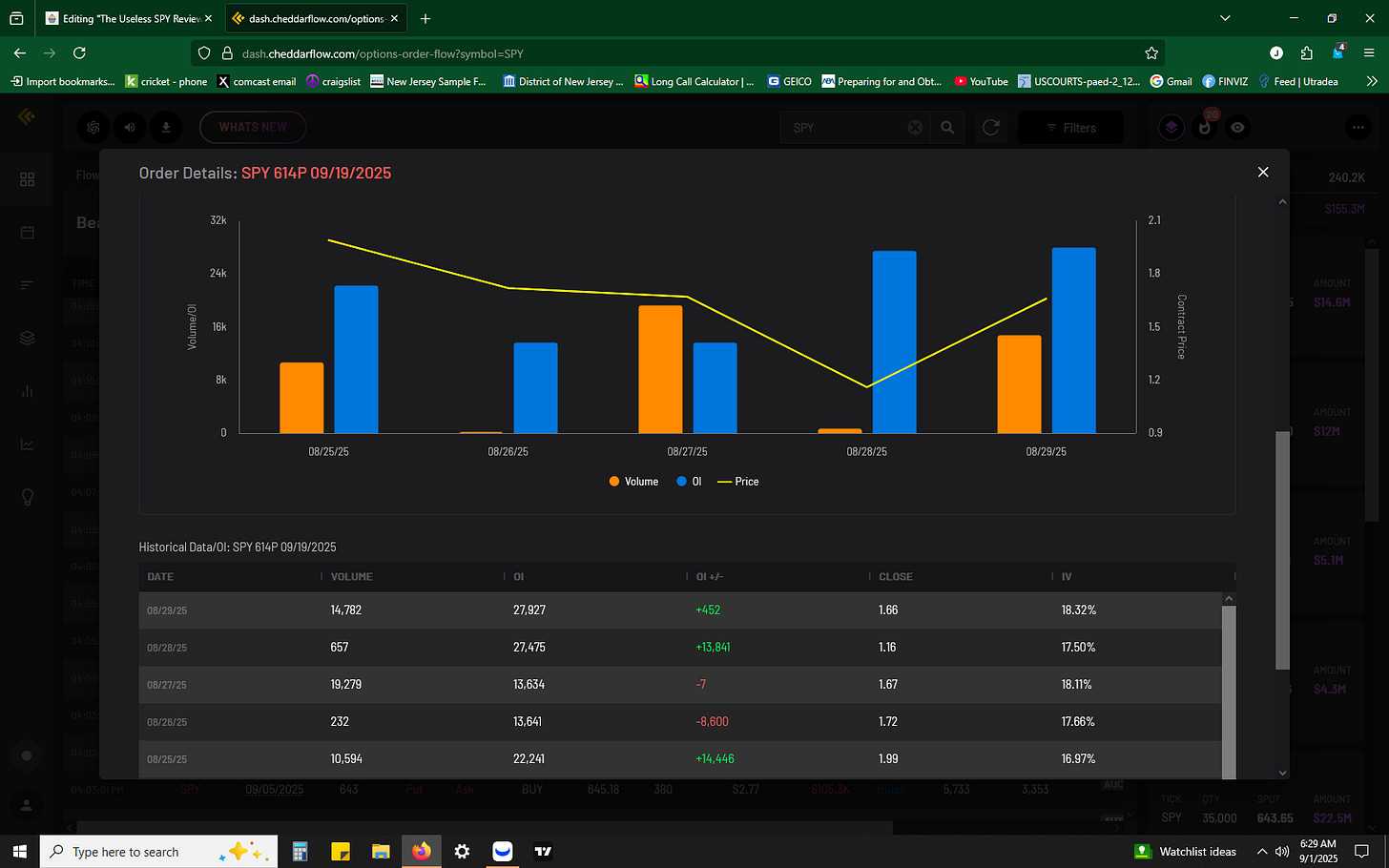Sort table by DATE column header
This screenshot has height=868, width=1389.
[x=160, y=577]
